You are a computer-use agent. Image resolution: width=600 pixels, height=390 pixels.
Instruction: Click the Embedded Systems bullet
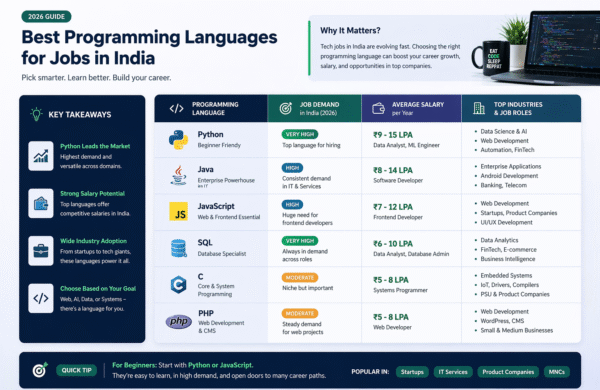[x=506, y=276]
